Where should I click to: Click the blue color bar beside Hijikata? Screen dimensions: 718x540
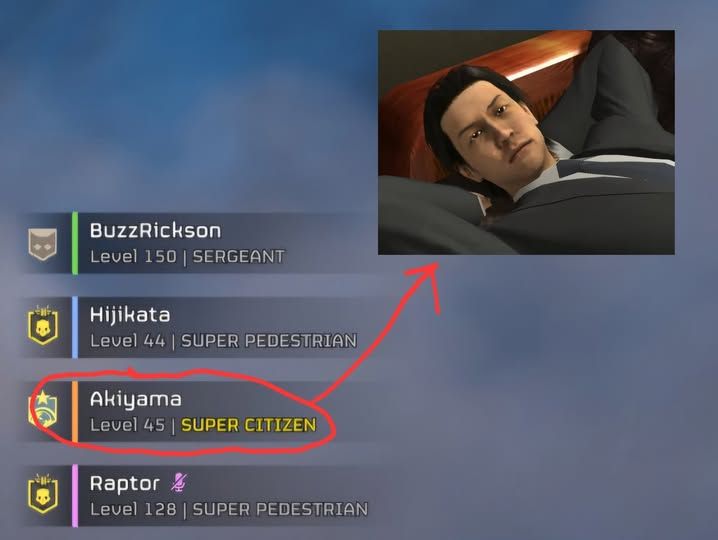tap(75, 327)
